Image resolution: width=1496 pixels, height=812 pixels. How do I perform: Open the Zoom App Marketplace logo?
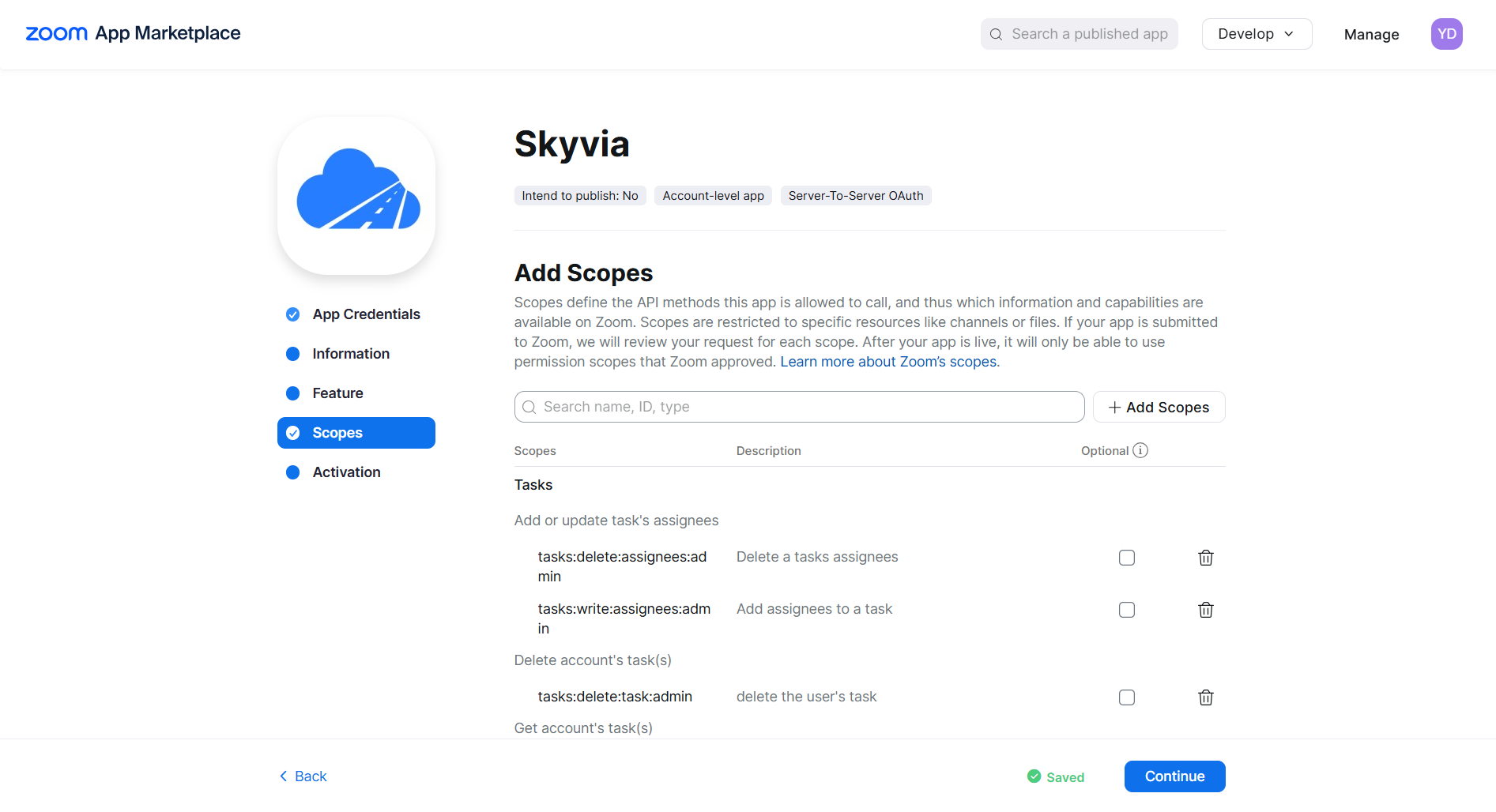tap(133, 33)
